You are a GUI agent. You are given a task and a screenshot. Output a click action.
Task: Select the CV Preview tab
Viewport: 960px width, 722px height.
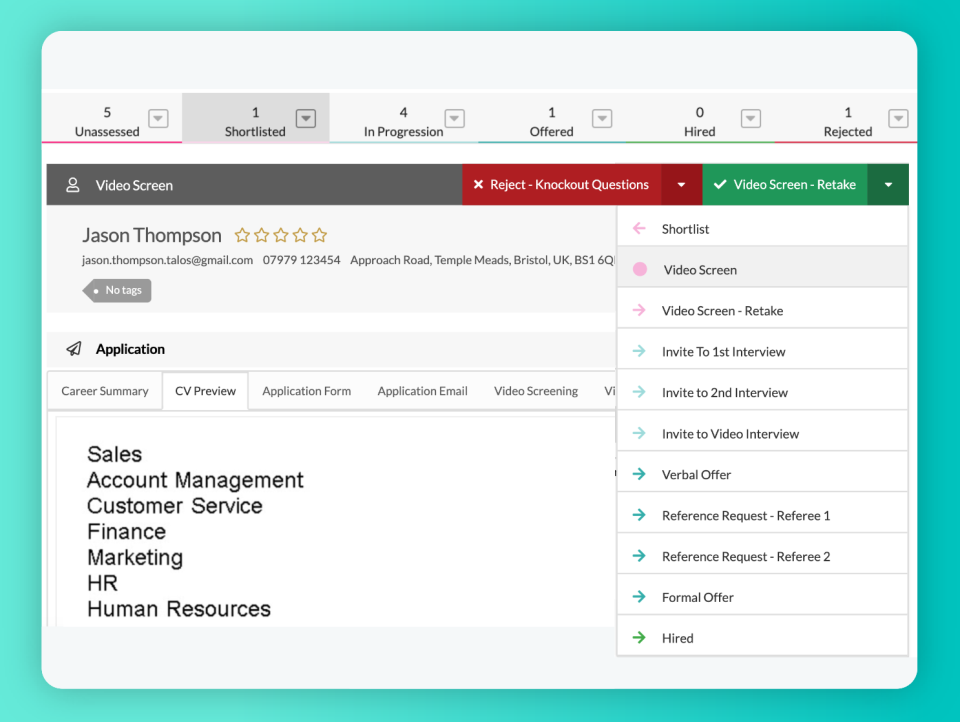tap(205, 391)
